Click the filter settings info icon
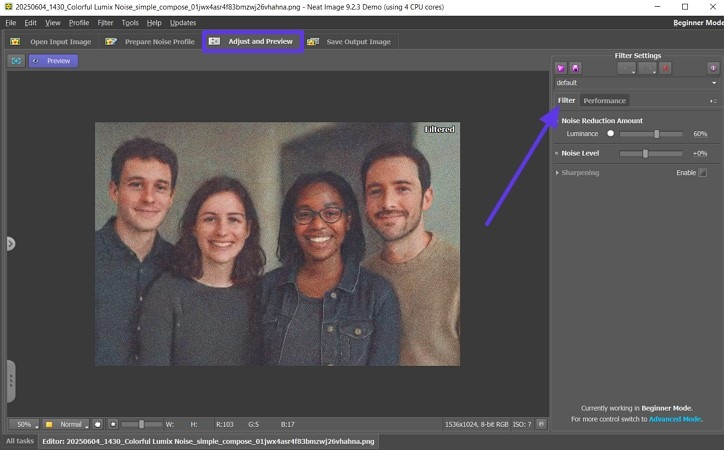 click(713, 68)
